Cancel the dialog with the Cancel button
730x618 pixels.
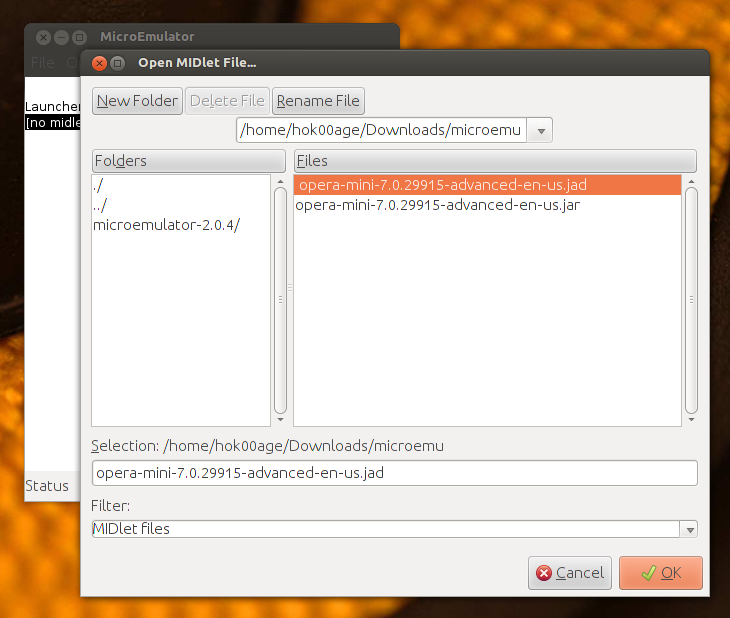(570, 573)
